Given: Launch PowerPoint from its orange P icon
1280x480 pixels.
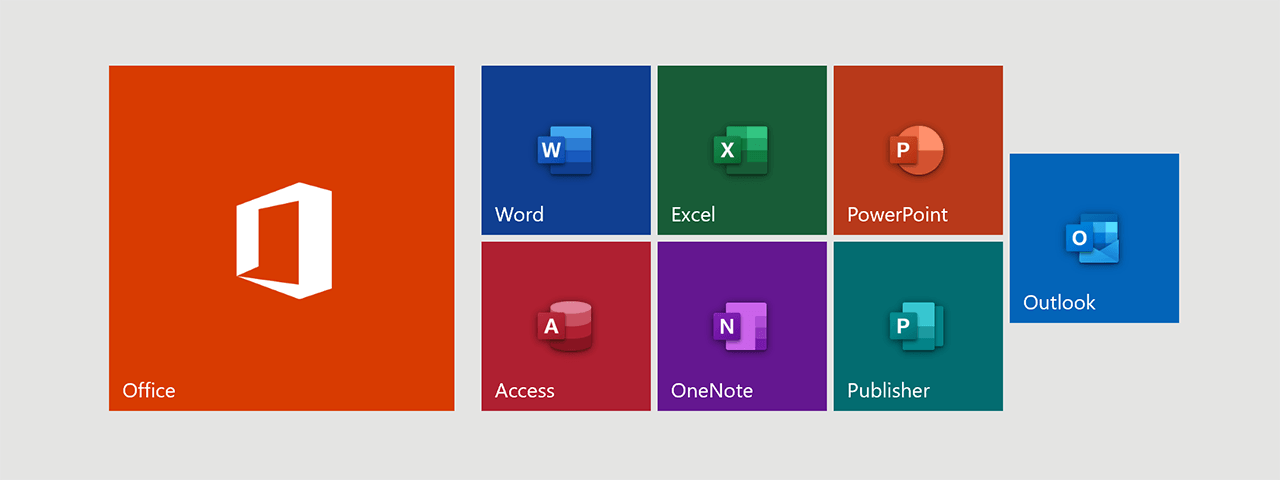Looking at the screenshot, I should [917, 150].
